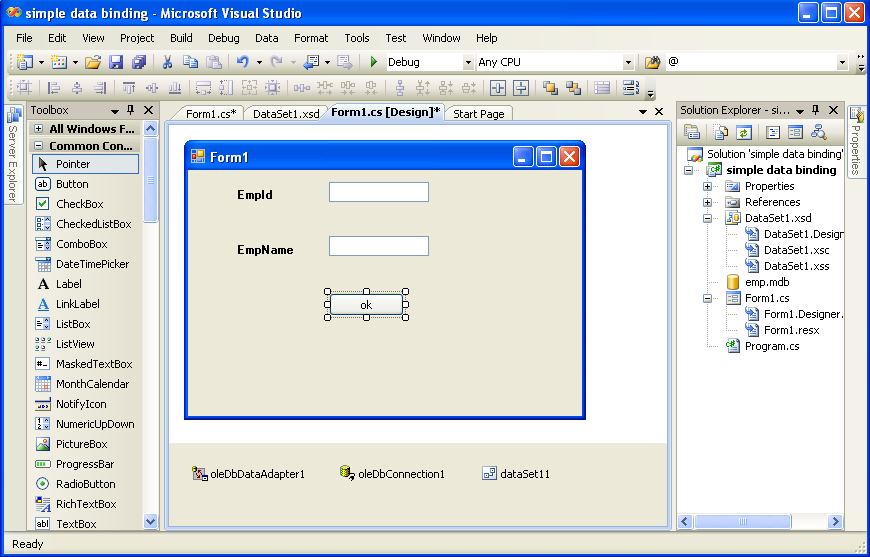The image size is (870, 557).
Task: Open the Server Explorer side tab
Action: (13, 156)
